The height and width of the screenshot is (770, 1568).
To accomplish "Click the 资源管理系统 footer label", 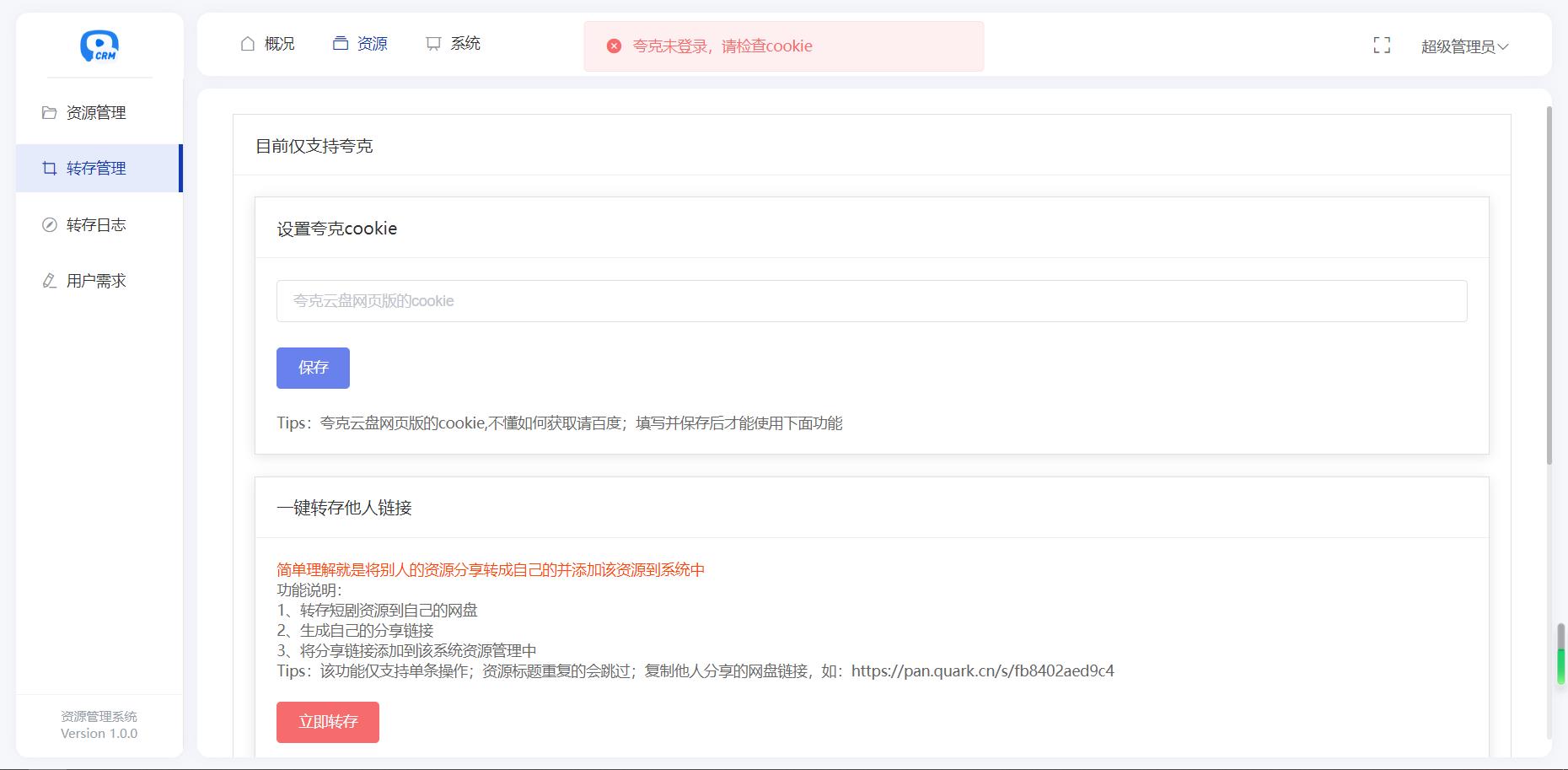I will click(x=99, y=717).
